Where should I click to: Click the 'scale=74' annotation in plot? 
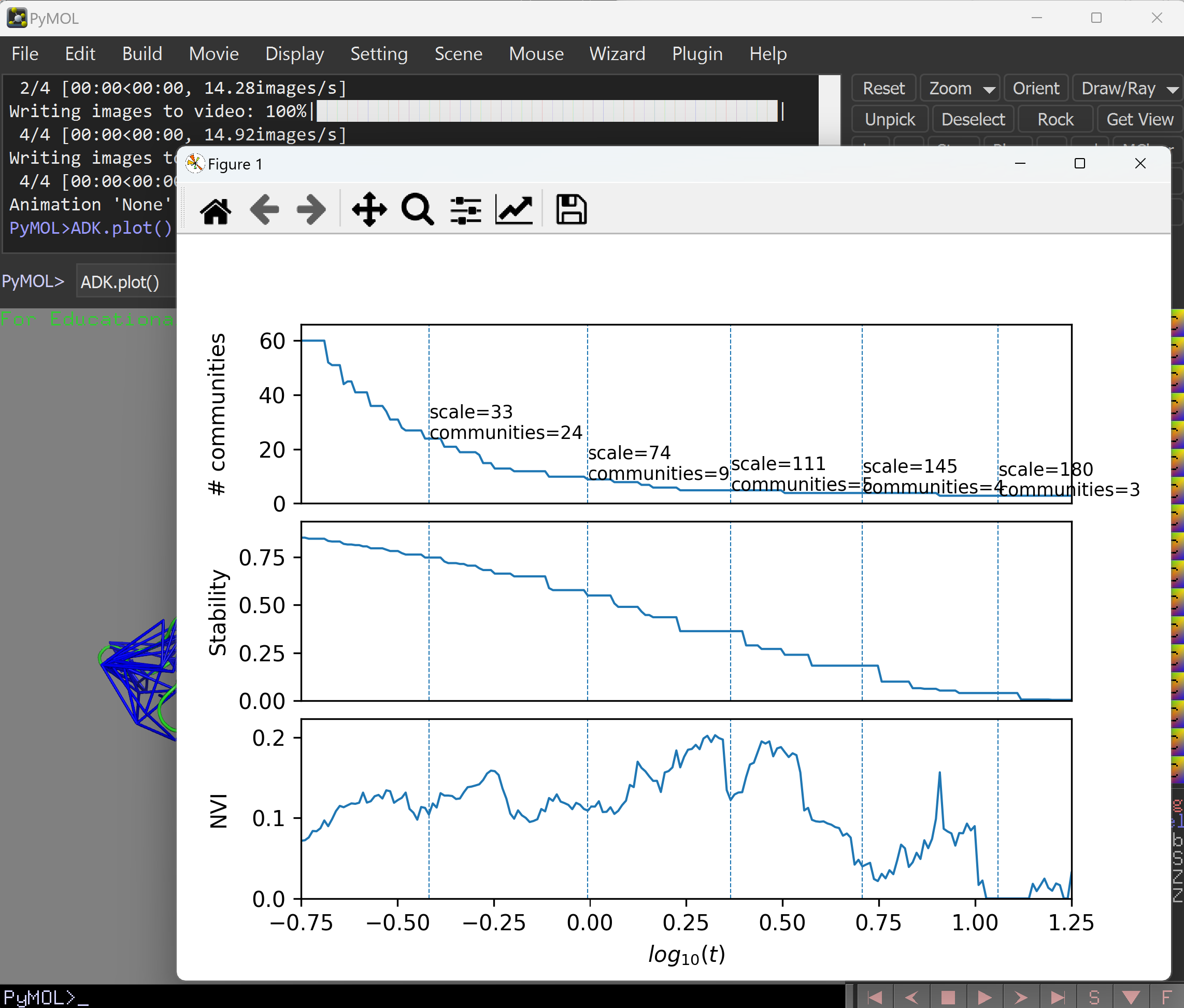pos(629,452)
